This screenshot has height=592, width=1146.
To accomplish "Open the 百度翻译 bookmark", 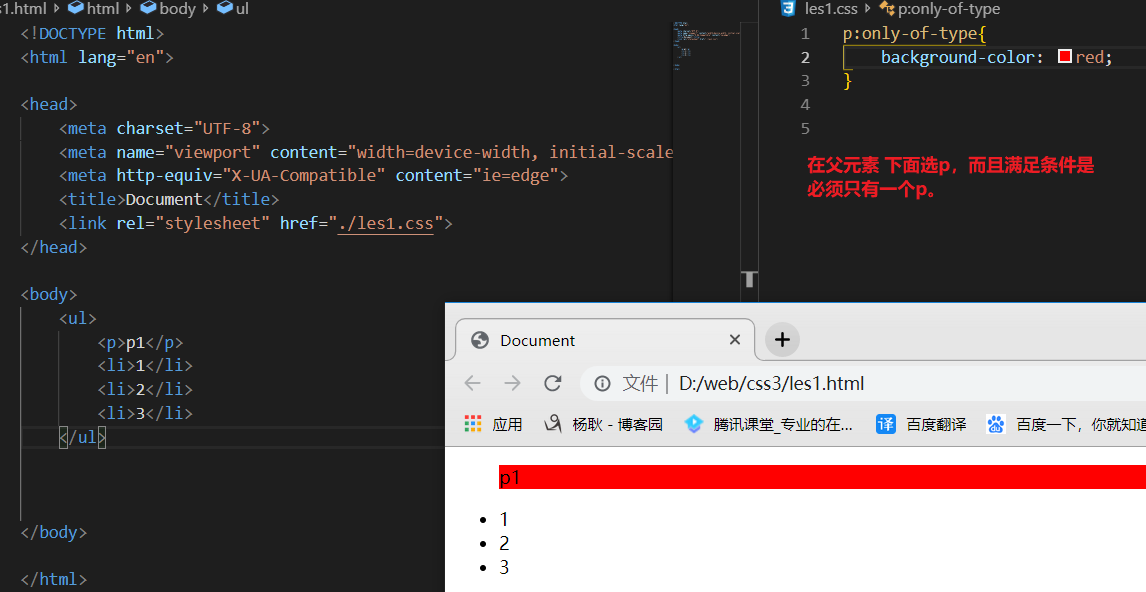I will click(921, 424).
